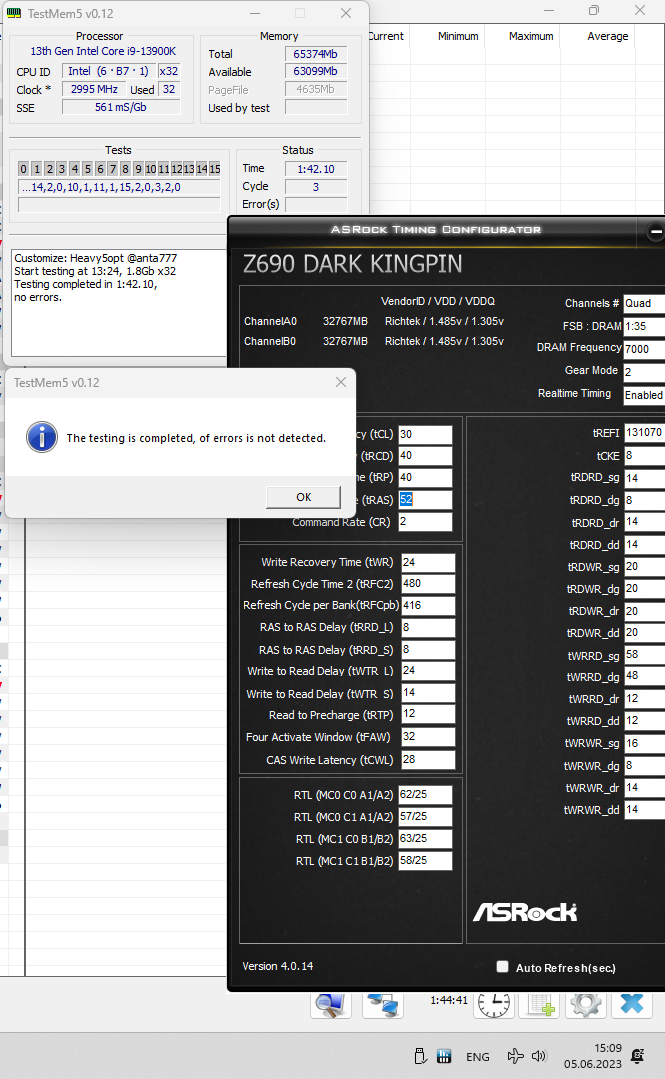Click the tWTR_S value field
The width and height of the screenshot is (665, 1079).
point(428,693)
